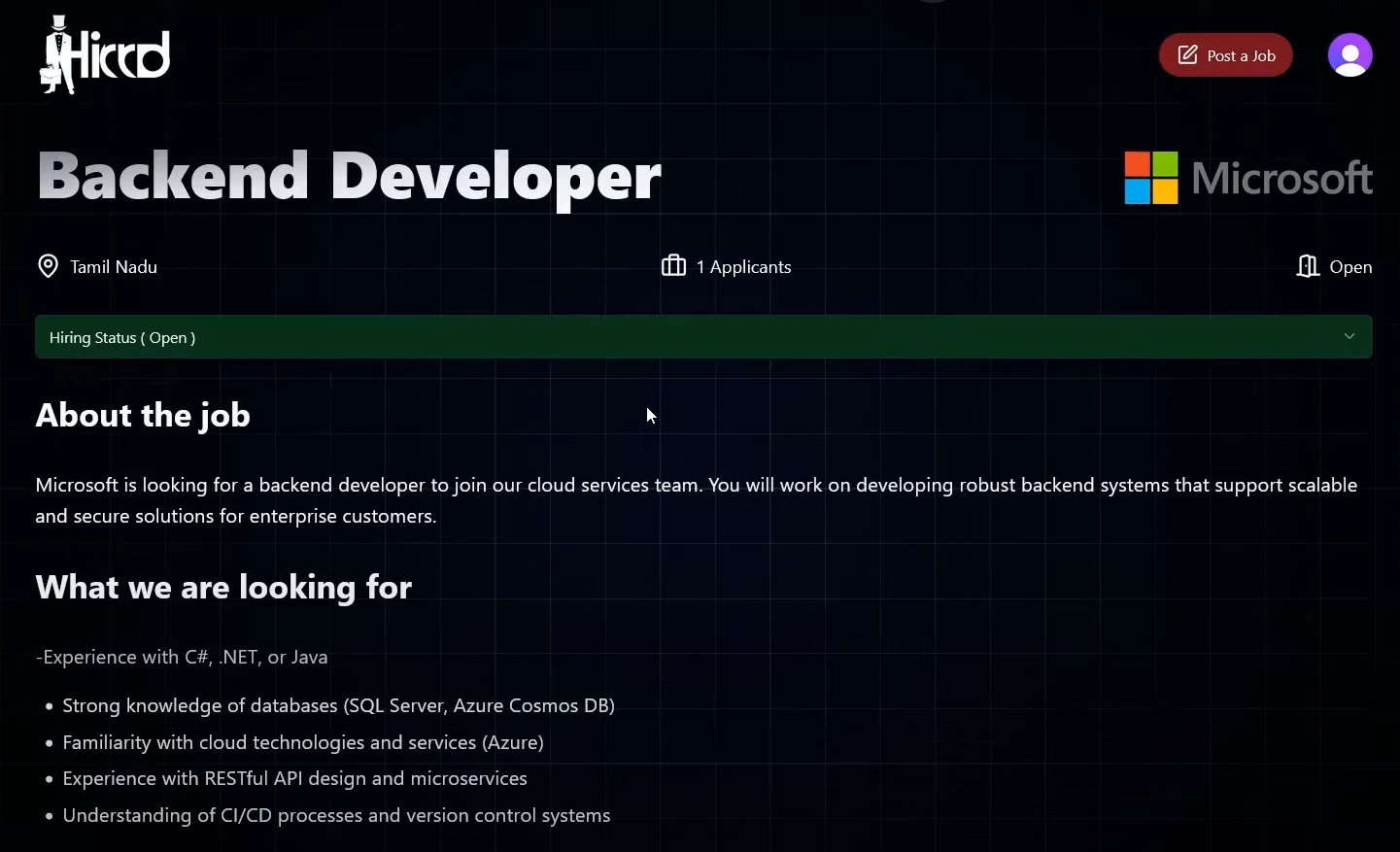1400x852 pixels.
Task: Click the Post a Job button
Action: point(1225,55)
